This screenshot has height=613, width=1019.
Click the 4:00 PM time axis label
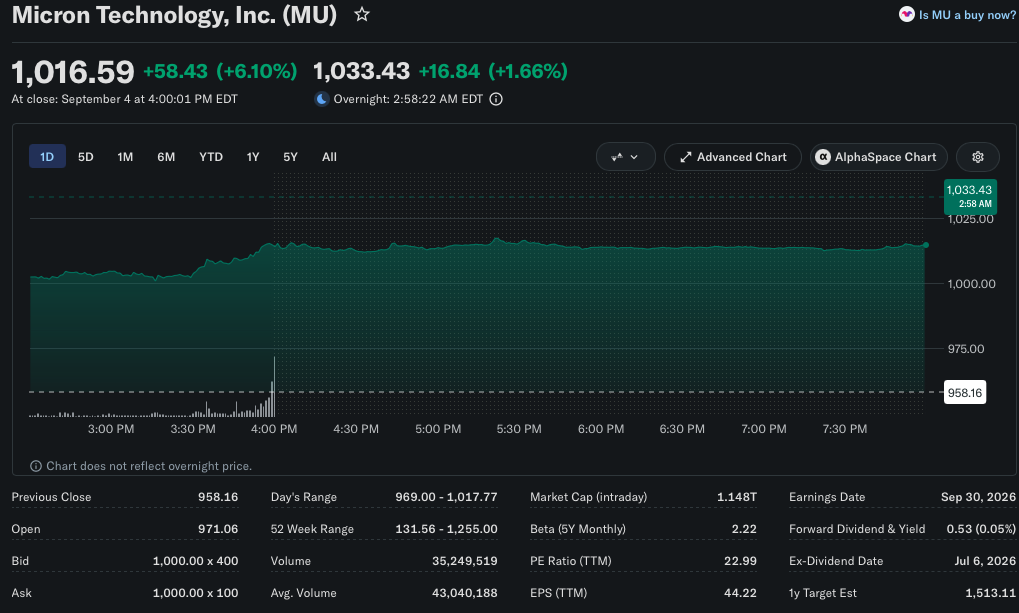(274, 429)
